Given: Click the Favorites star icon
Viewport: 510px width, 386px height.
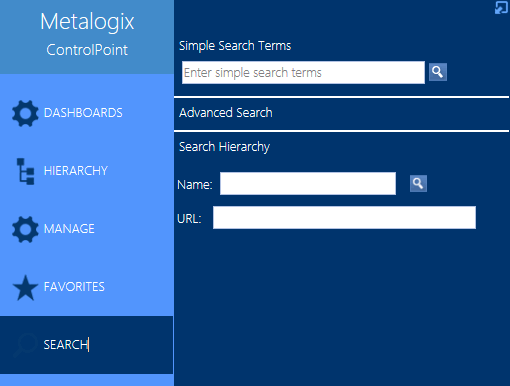Looking at the screenshot, I should coord(25,287).
